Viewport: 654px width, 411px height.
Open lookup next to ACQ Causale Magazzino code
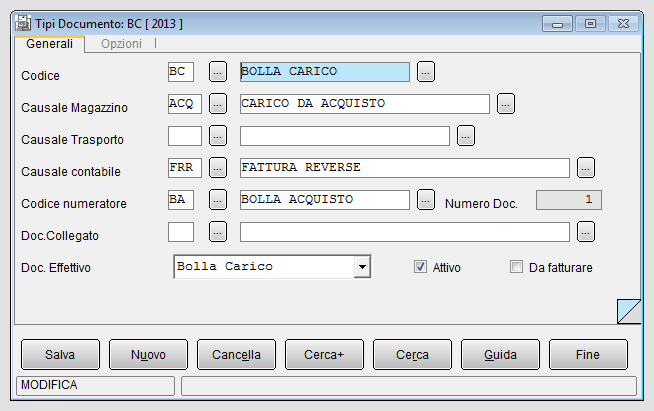click(218, 104)
